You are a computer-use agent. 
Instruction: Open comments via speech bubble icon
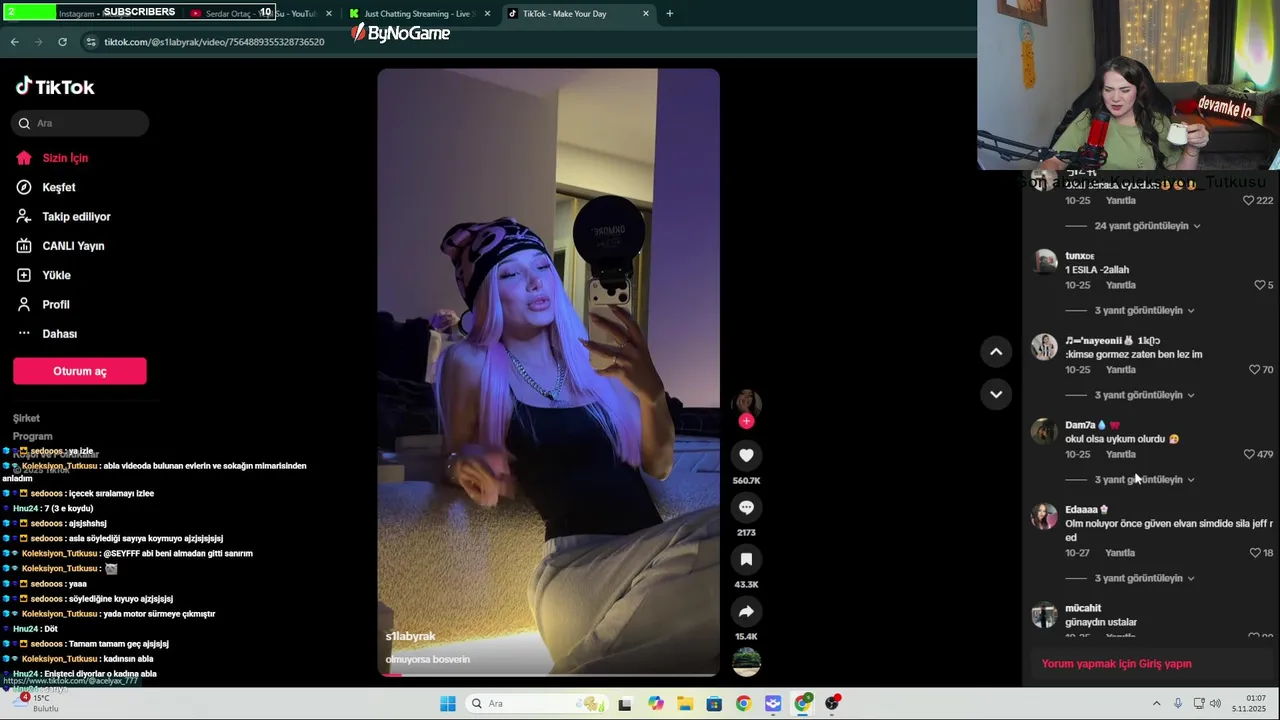[746, 507]
